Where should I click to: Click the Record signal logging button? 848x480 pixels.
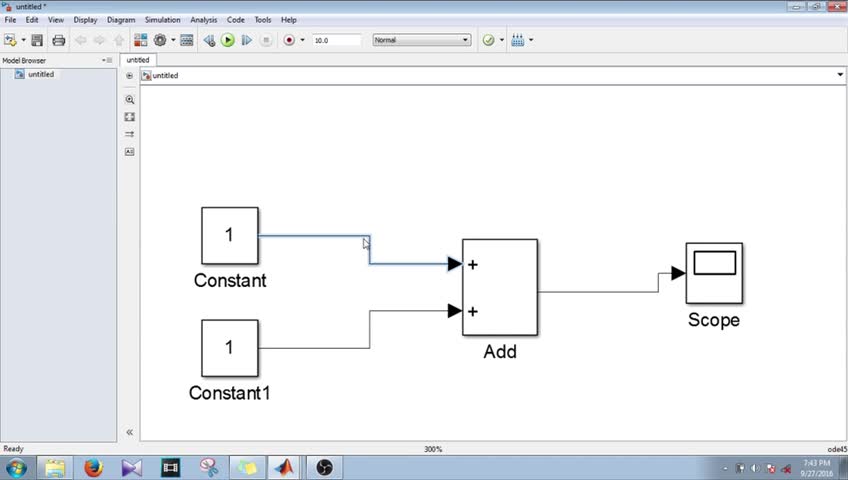coord(289,40)
